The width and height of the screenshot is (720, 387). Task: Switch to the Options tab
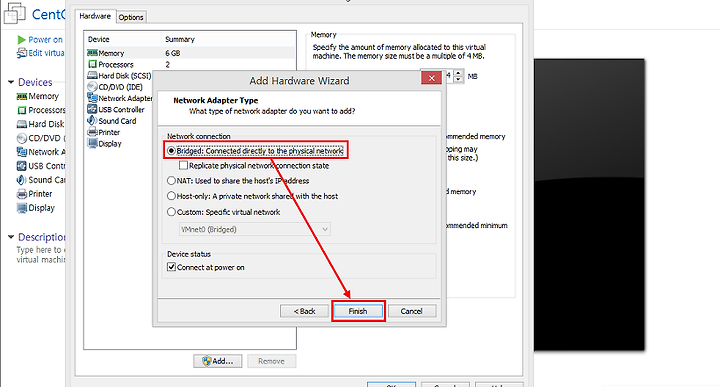click(x=131, y=17)
